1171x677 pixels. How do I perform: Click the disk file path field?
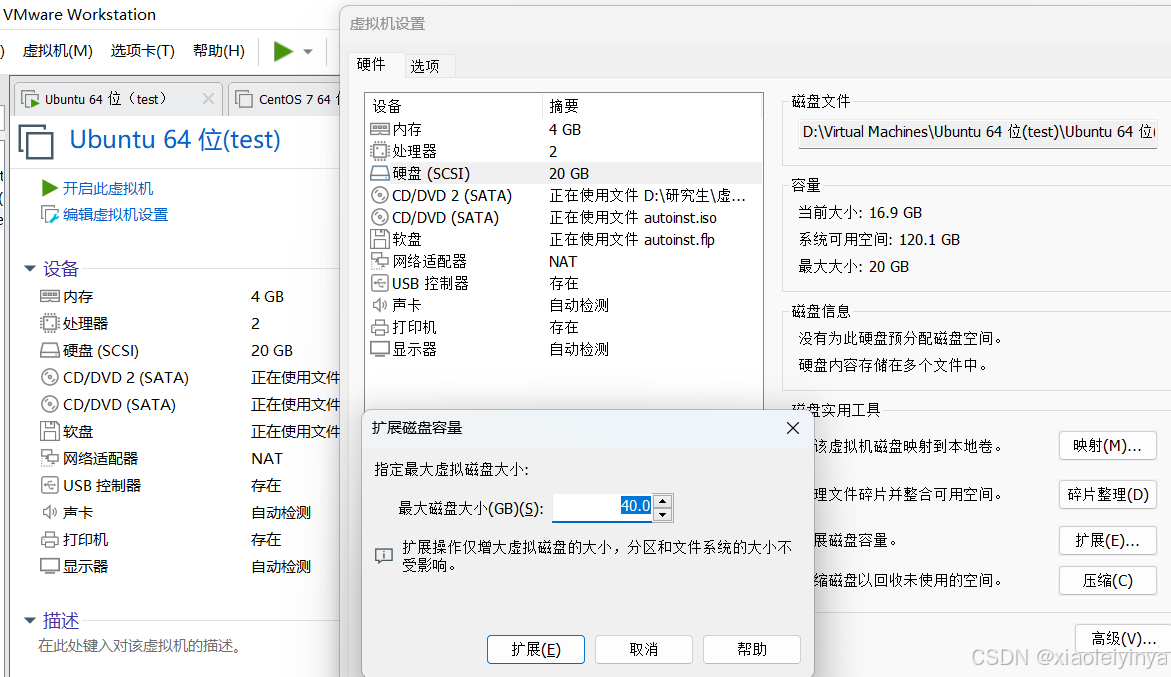(x=978, y=132)
